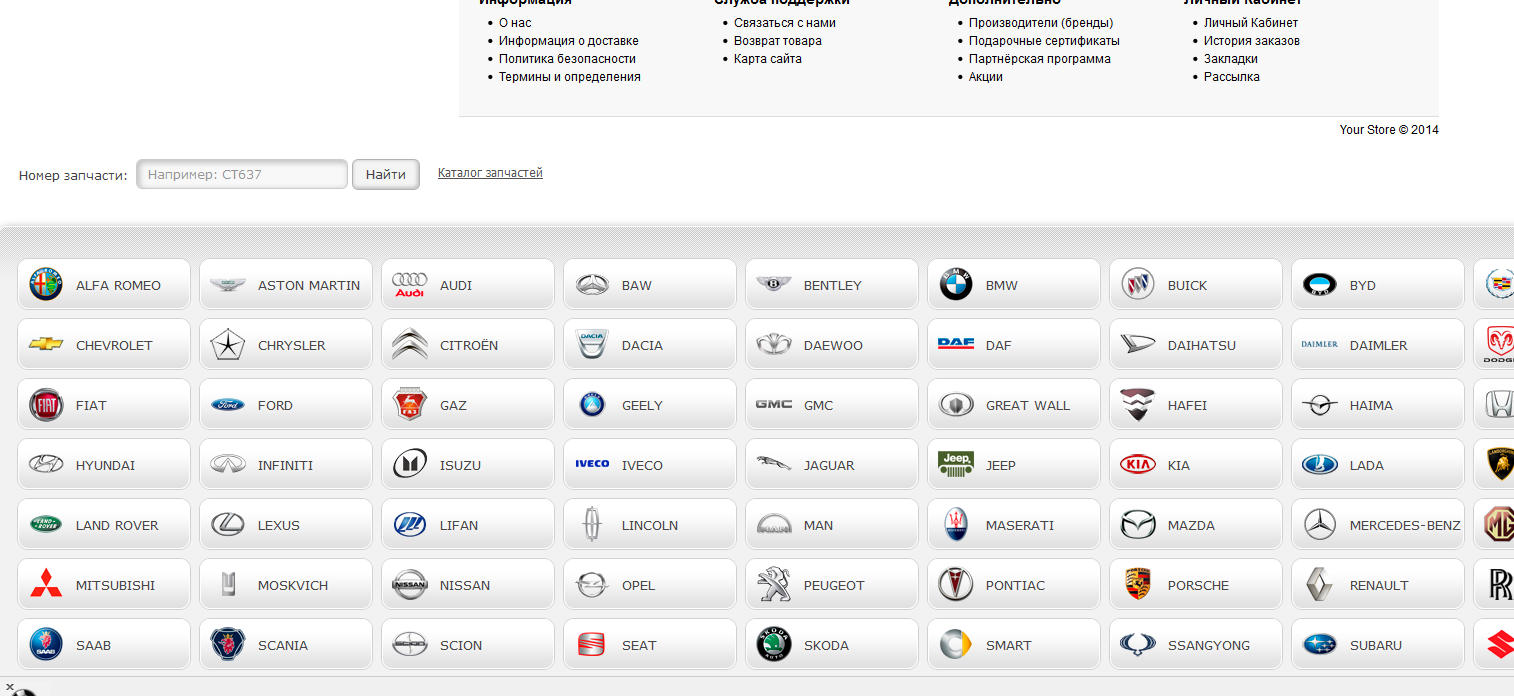1514x696 pixels.
Task: Click the Saab blue roundel logo
Action: 46,645
